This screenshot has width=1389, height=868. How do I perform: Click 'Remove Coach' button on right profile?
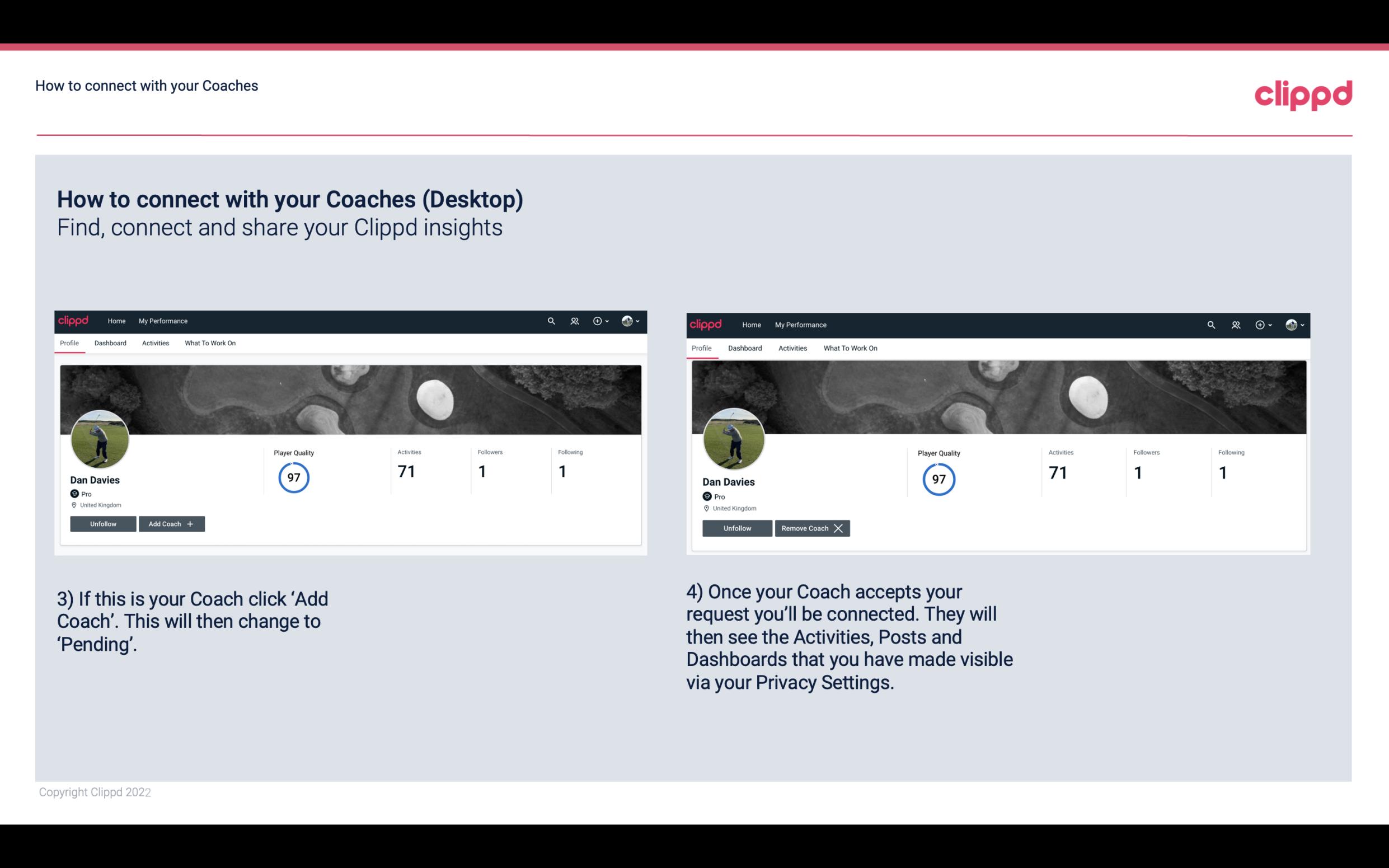coord(812,527)
